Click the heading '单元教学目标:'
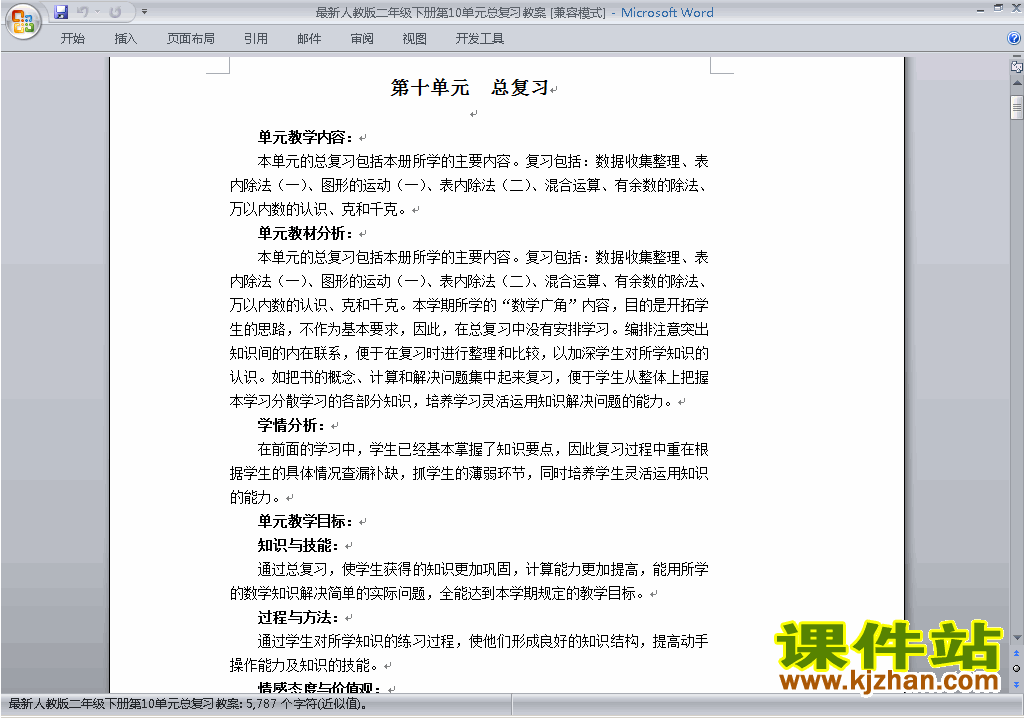This screenshot has width=1024, height=718. tap(305, 521)
